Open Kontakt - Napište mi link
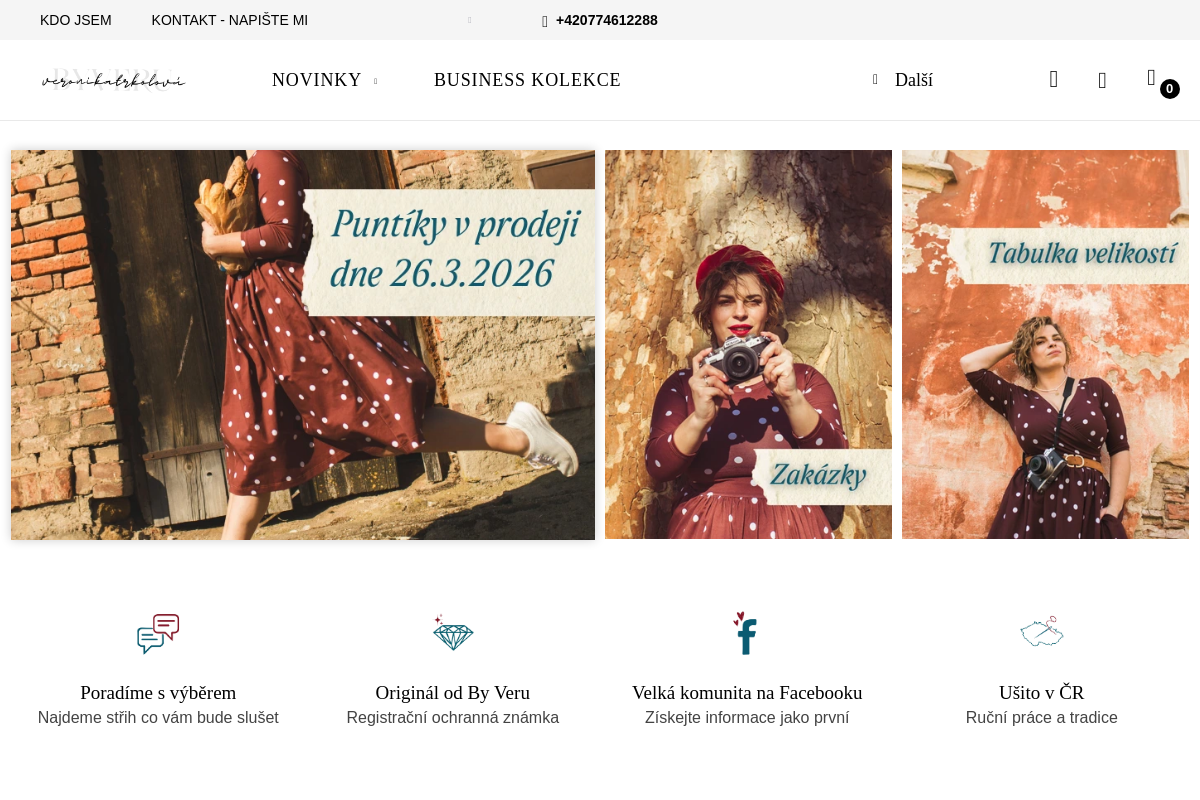The image size is (1200, 800). coord(230,20)
